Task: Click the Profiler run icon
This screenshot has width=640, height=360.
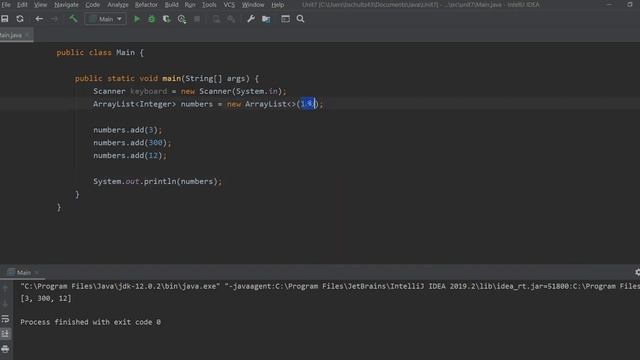Action: pos(182,19)
